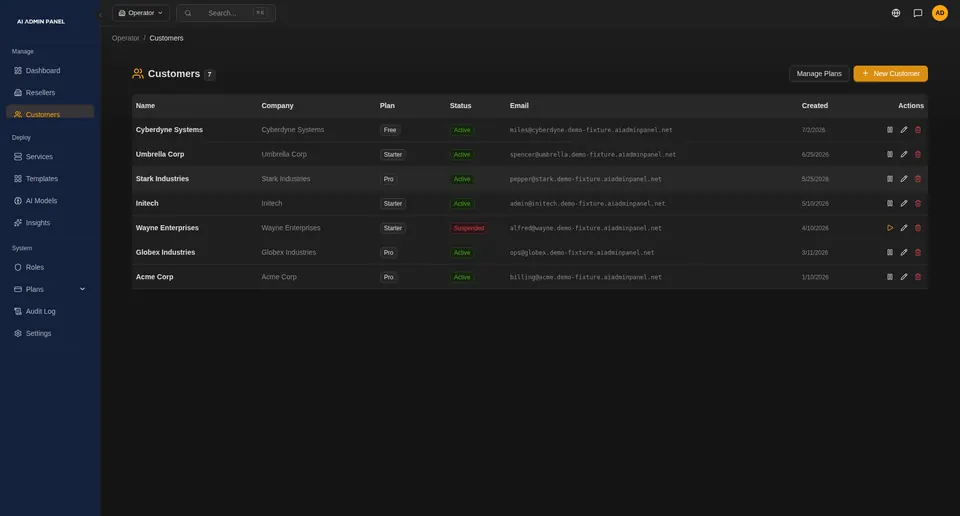
Task: Sort by the Name column header
Action: click(145, 105)
